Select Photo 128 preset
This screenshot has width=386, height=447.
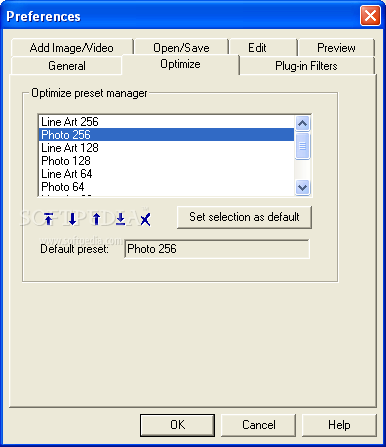click(166, 161)
